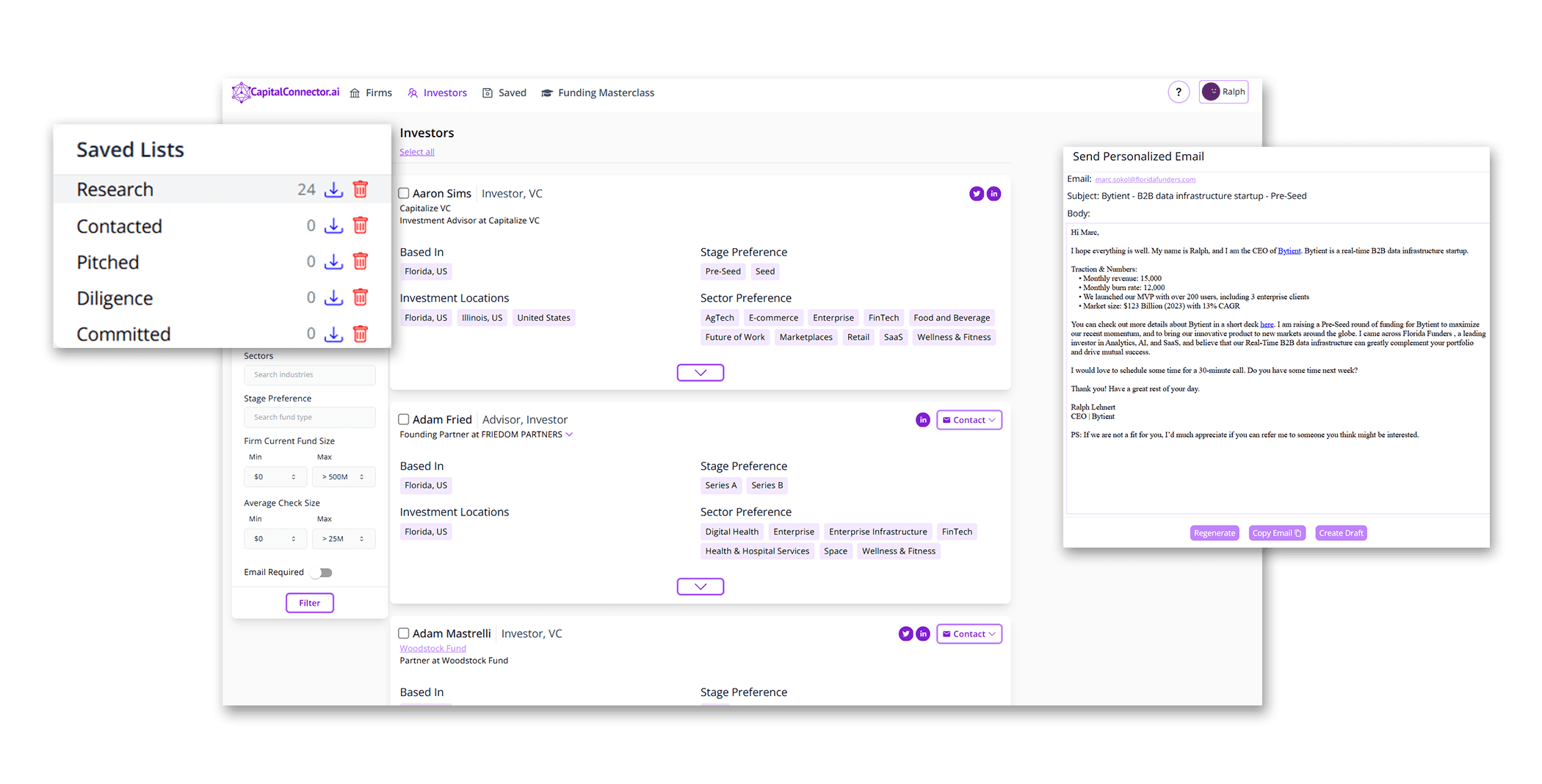Image resolution: width=1542 pixels, height=784 pixels.
Task: Go to the Firms tab
Action: point(371,93)
